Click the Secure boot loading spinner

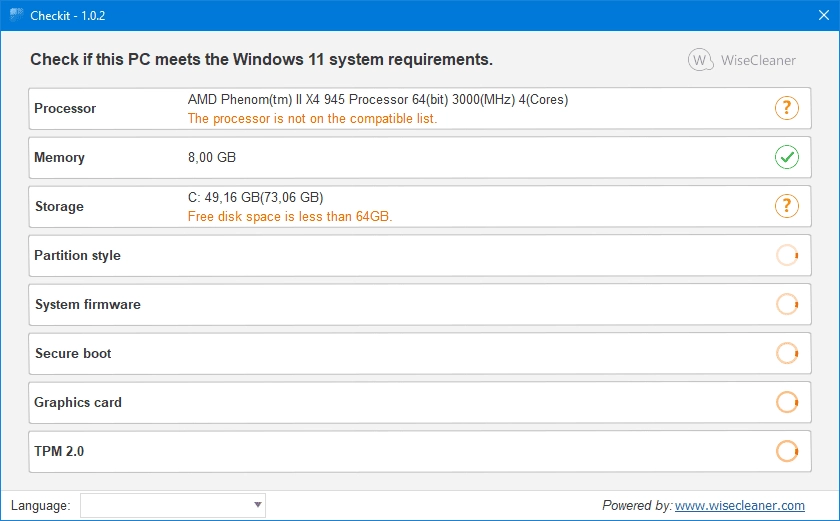(x=787, y=353)
